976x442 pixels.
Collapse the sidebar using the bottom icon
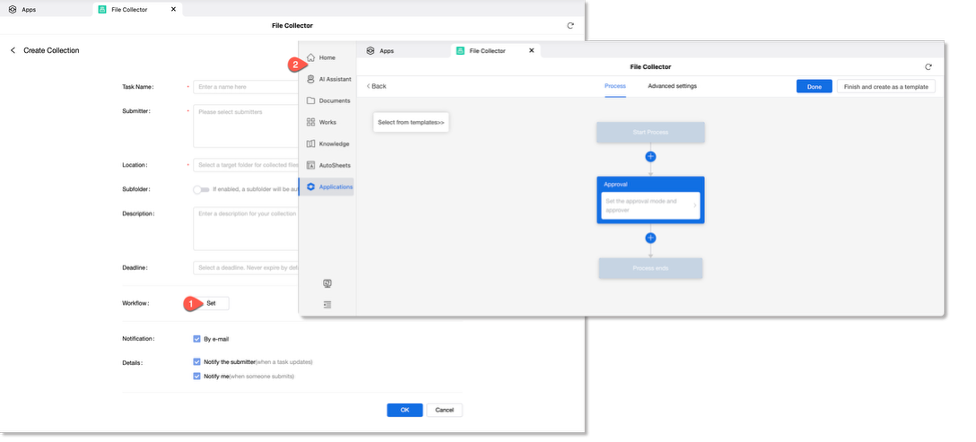327,304
